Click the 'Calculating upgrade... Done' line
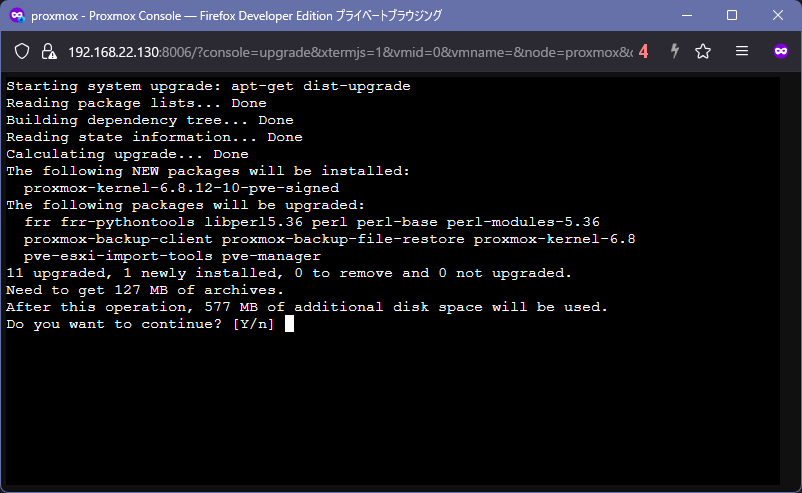802x493 pixels. click(127, 154)
